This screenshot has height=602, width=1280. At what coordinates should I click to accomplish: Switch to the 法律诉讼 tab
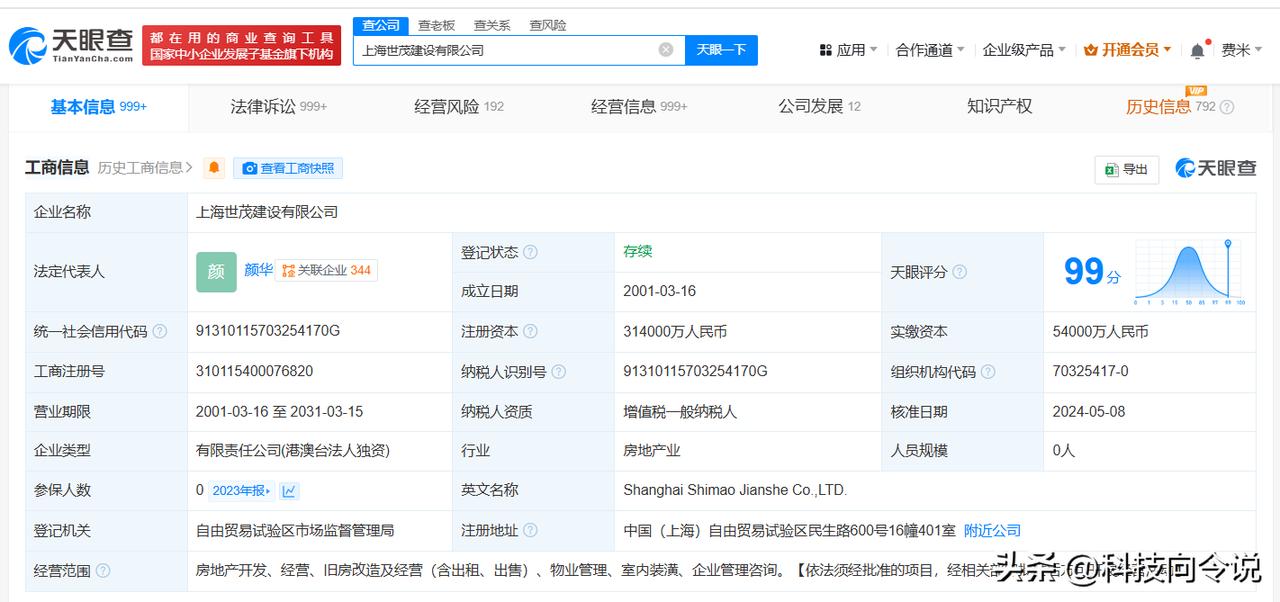click(278, 107)
